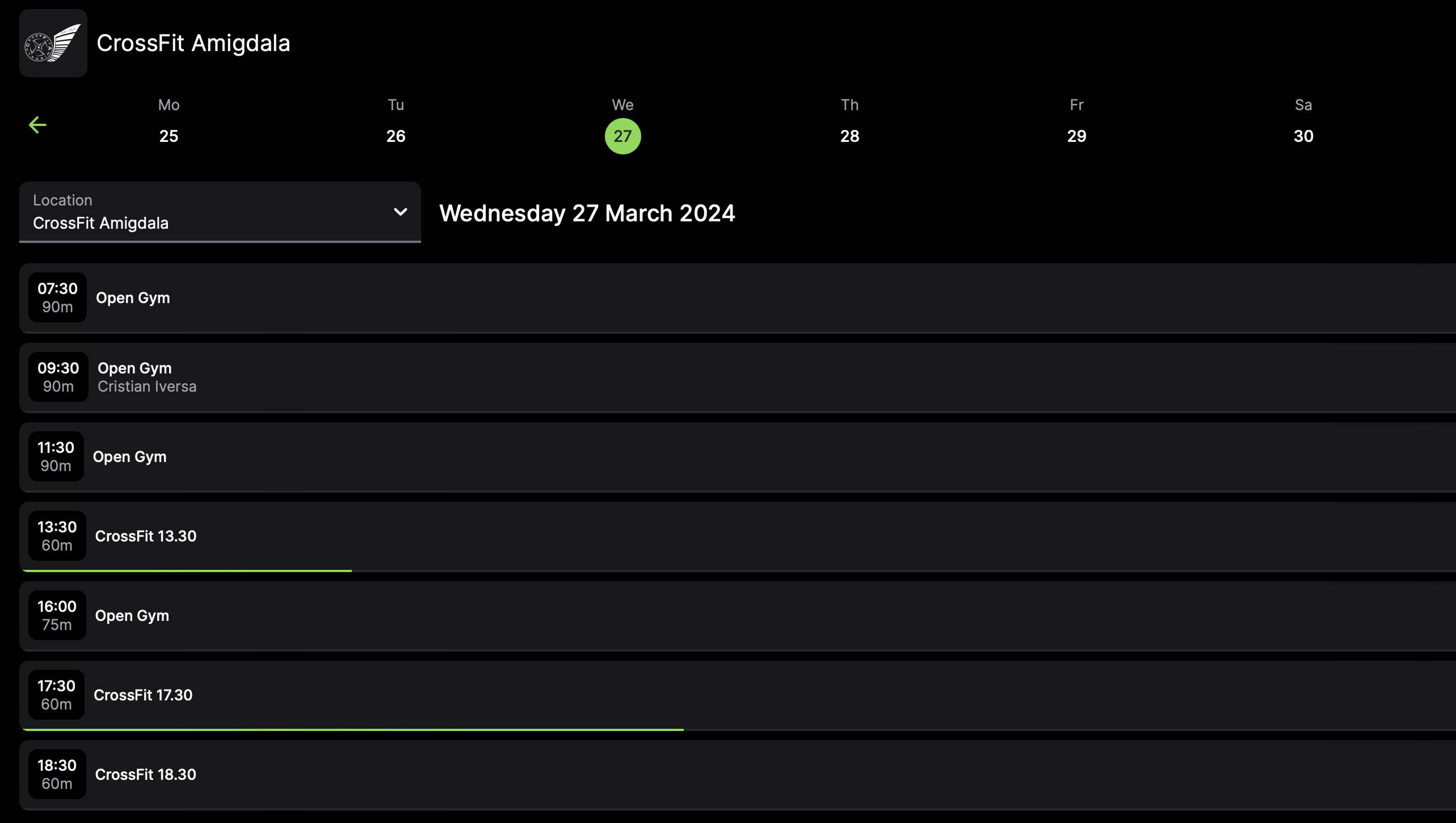
Task: Open the CrossFit 13.30 class
Action: tap(146, 536)
